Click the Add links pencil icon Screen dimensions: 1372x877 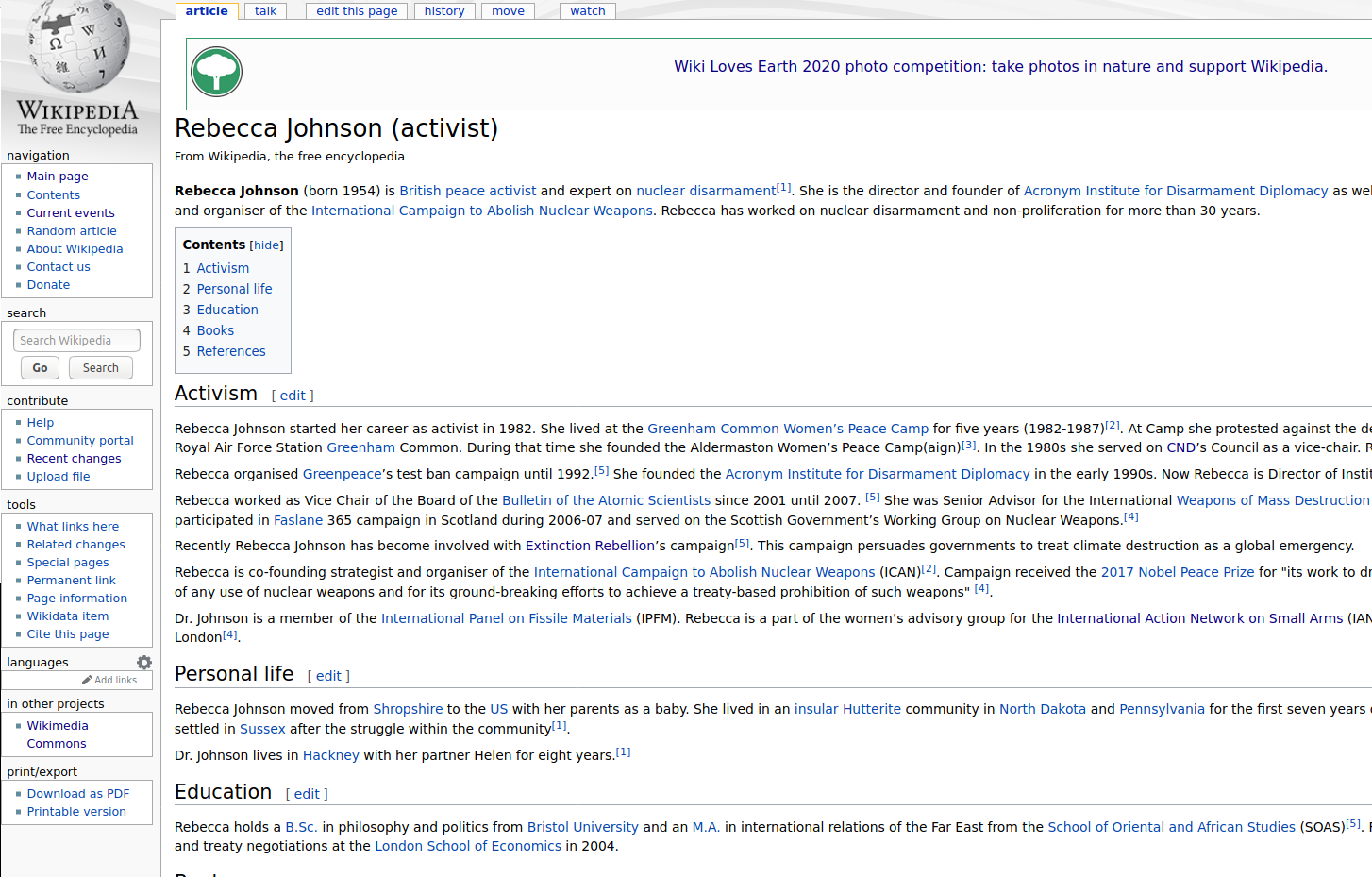tap(88, 680)
